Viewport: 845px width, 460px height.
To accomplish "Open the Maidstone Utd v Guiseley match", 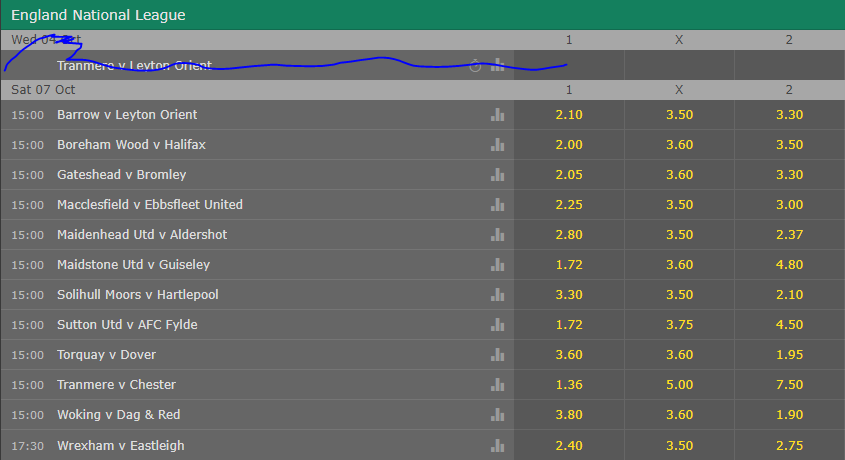I will coord(134,264).
